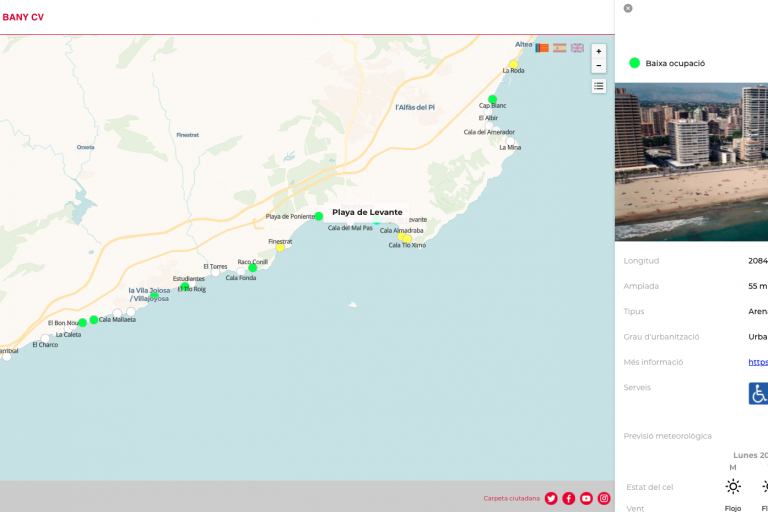Image resolution: width=768 pixels, height=512 pixels.
Task: Click the Baixa ocupació status label
Action: (x=675, y=63)
